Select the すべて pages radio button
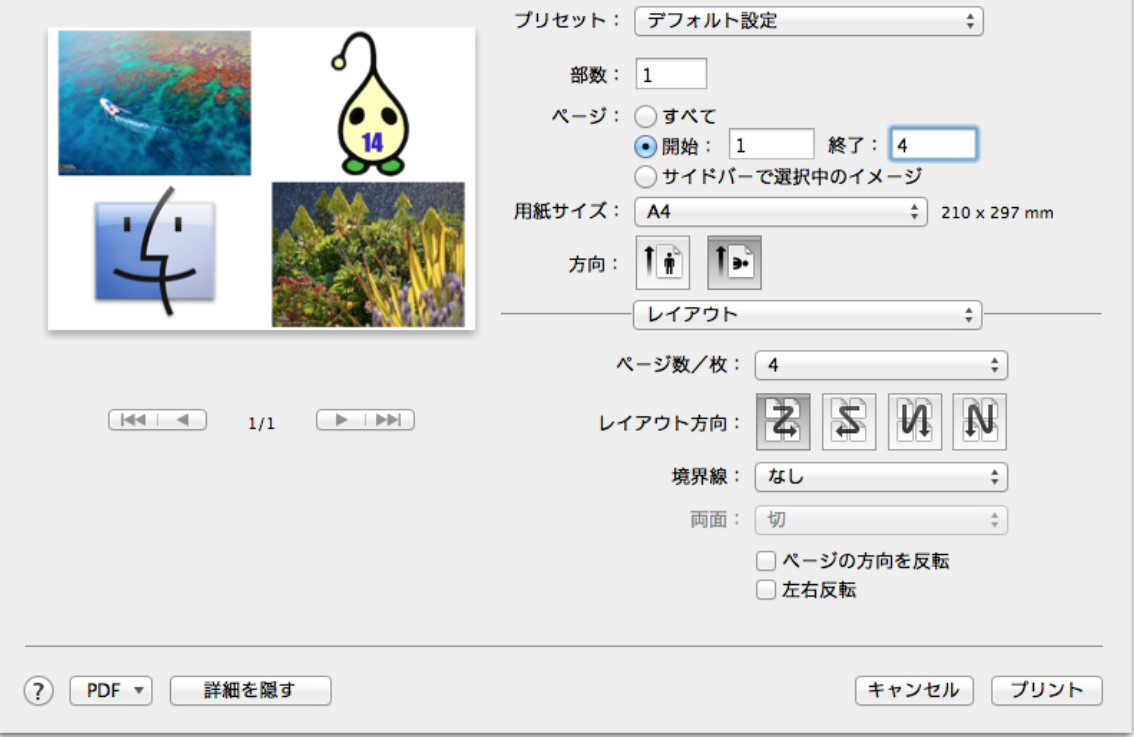The width and height of the screenshot is (1134, 737). pyautogui.click(x=645, y=116)
